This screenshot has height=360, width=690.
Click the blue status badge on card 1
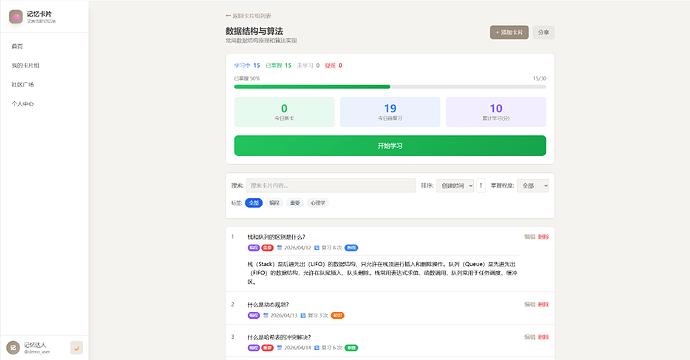[351, 248]
